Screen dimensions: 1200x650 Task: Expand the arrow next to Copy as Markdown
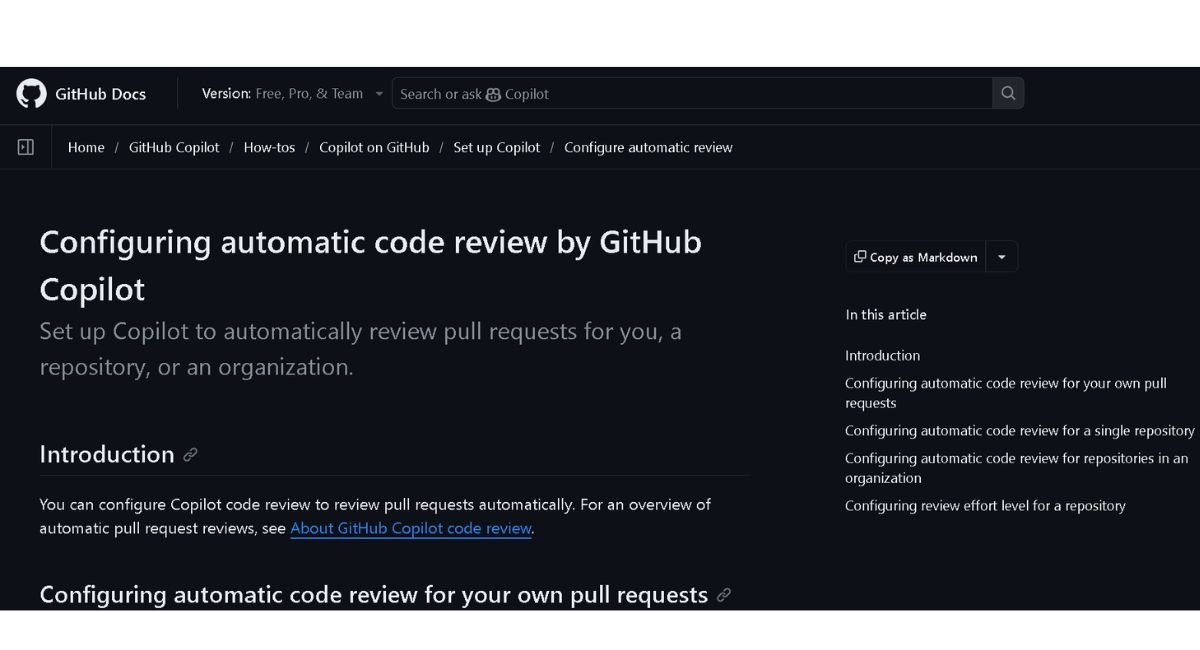tap(1002, 257)
